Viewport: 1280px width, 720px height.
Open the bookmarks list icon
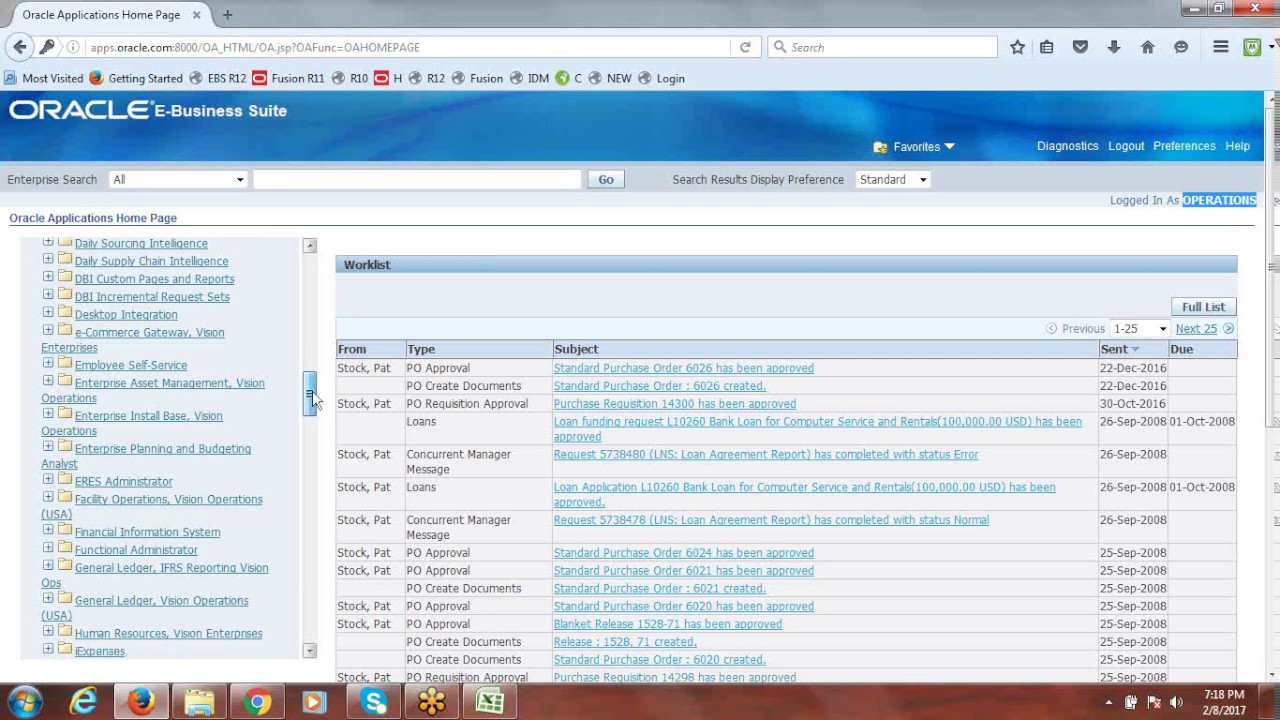coord(1047,47)
